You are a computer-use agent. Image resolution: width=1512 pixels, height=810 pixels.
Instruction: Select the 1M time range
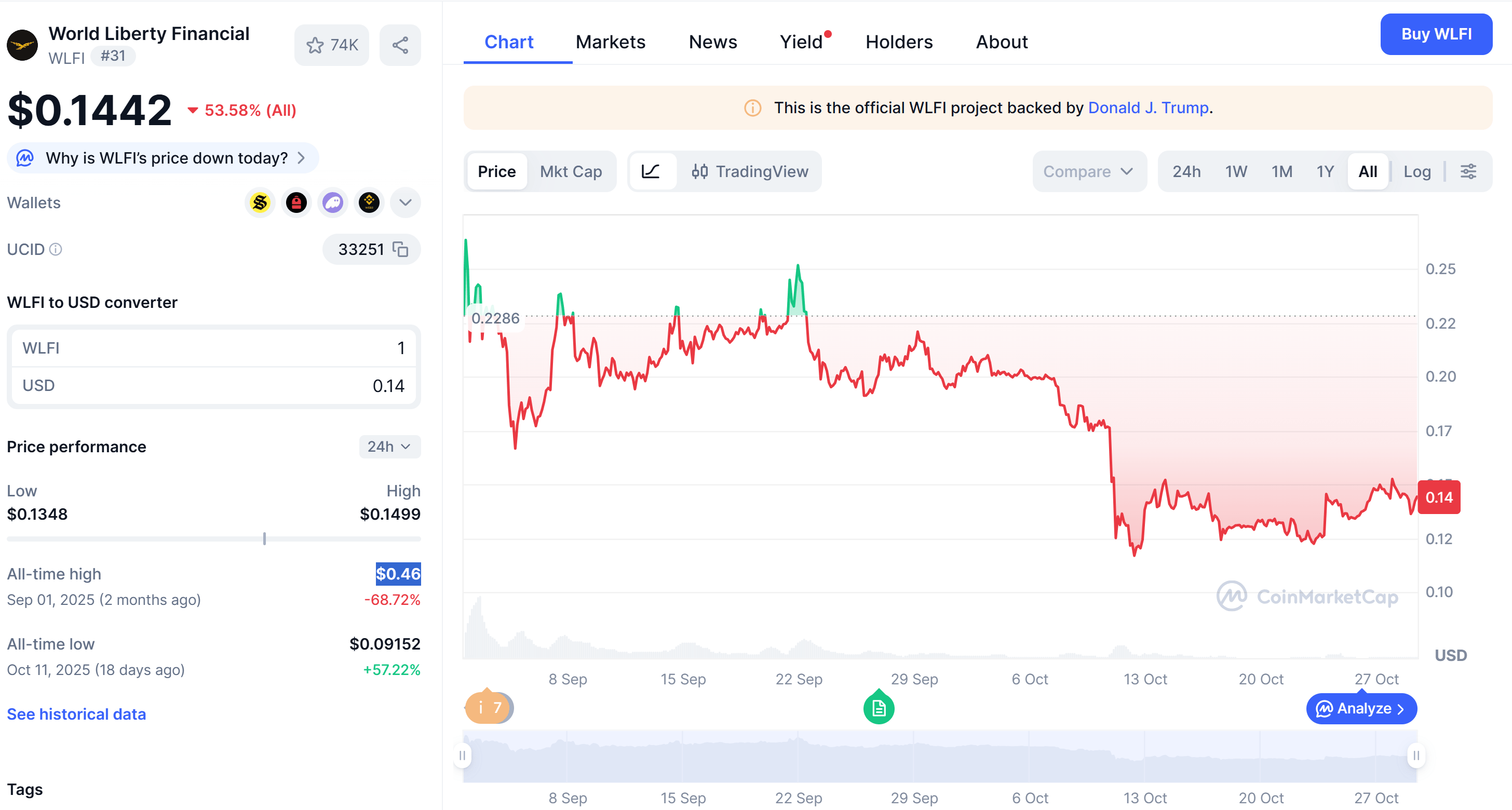point(1281,171)
